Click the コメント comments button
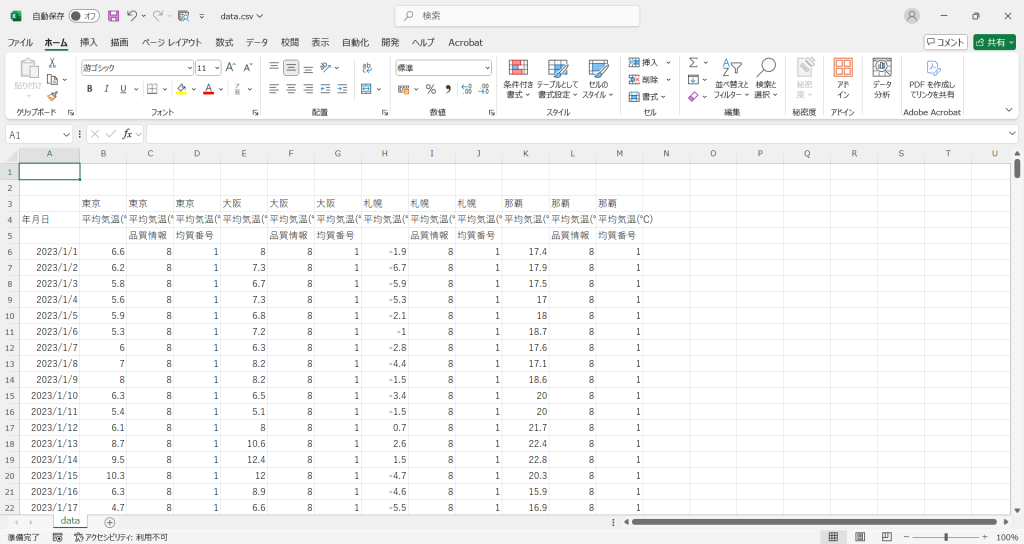Screen dimensions: 1024x544 pyautogui.click(x=945, y=42)
